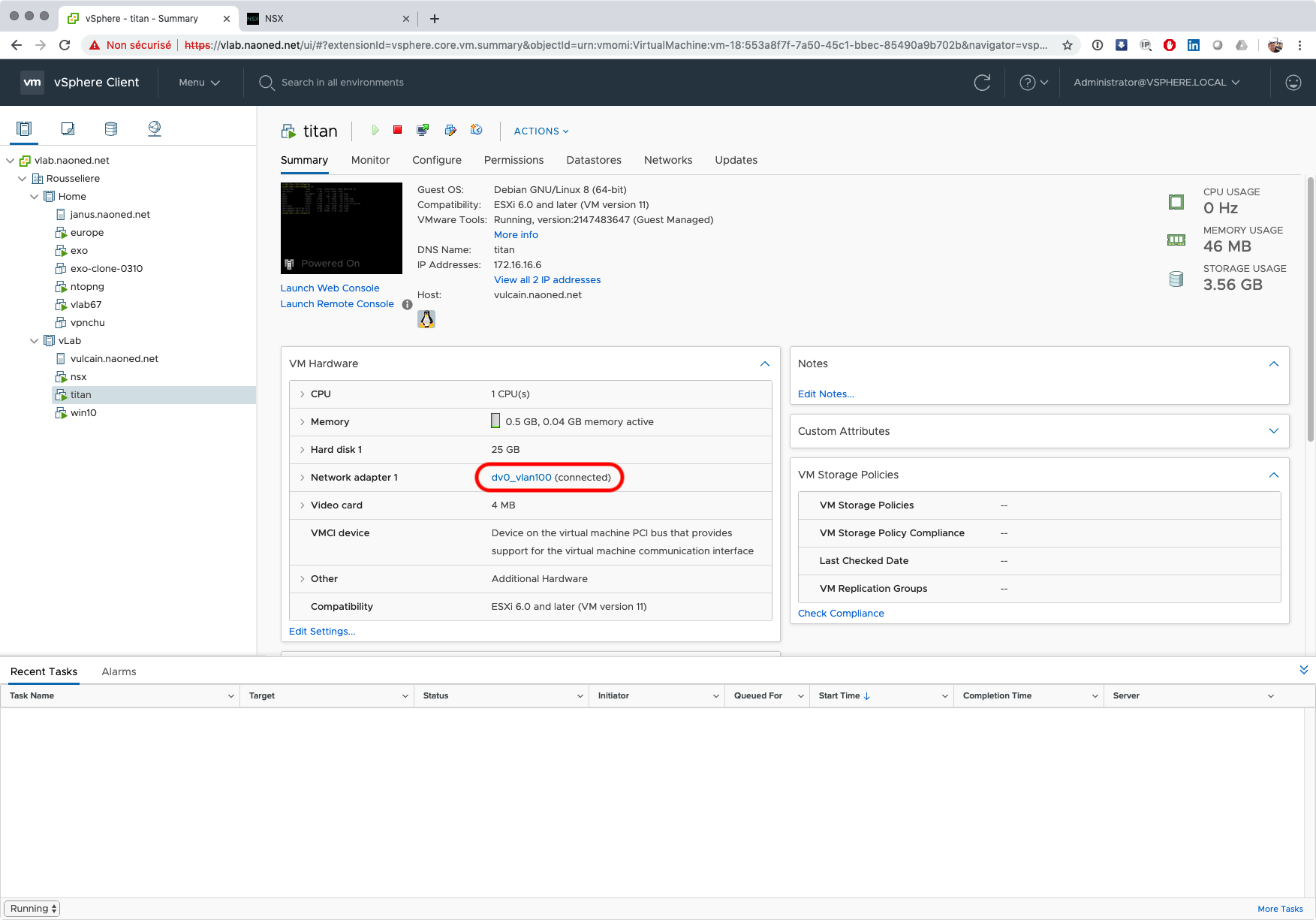Open the ACTIONS dropdown menu
Screen dimensions: 1316x920
click(x=541, y=131)
